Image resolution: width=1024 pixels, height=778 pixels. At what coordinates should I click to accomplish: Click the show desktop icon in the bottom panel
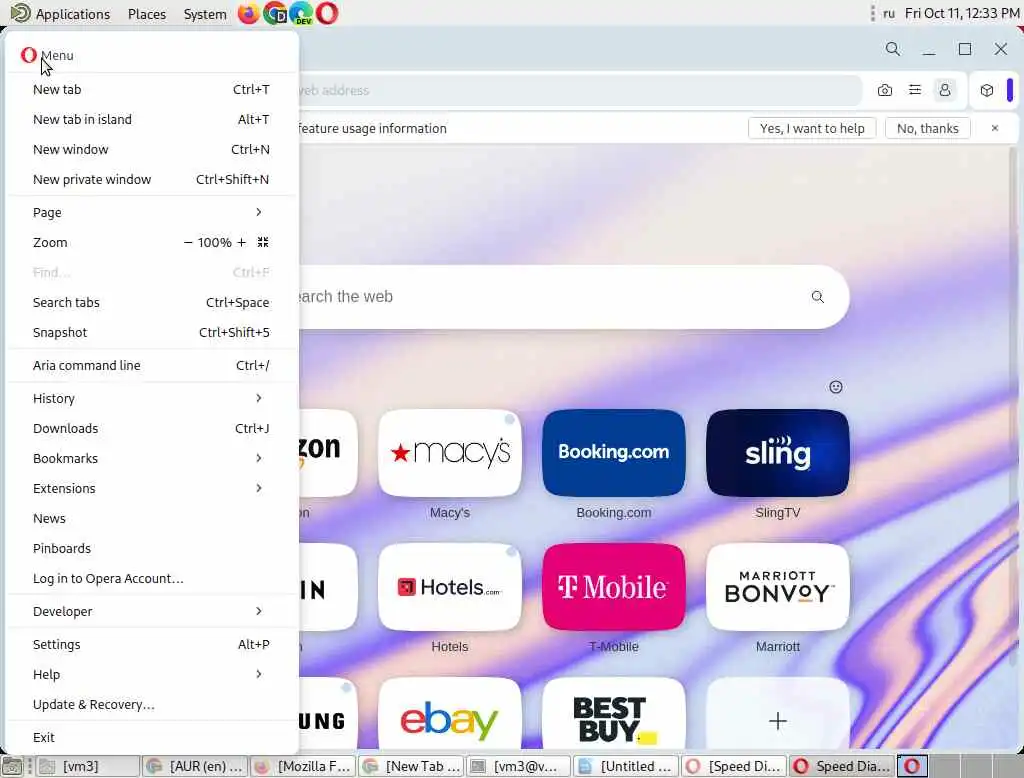(x=12, y=766)
